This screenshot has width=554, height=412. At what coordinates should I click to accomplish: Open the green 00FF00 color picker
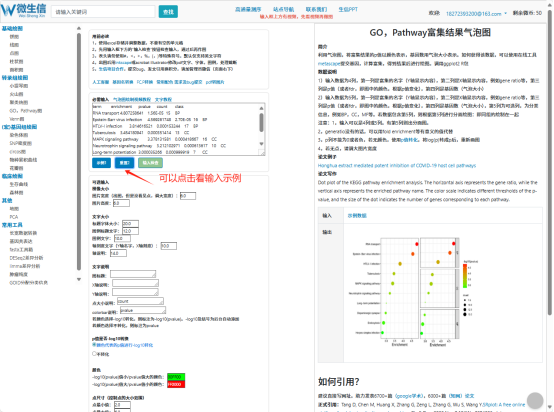176,377
